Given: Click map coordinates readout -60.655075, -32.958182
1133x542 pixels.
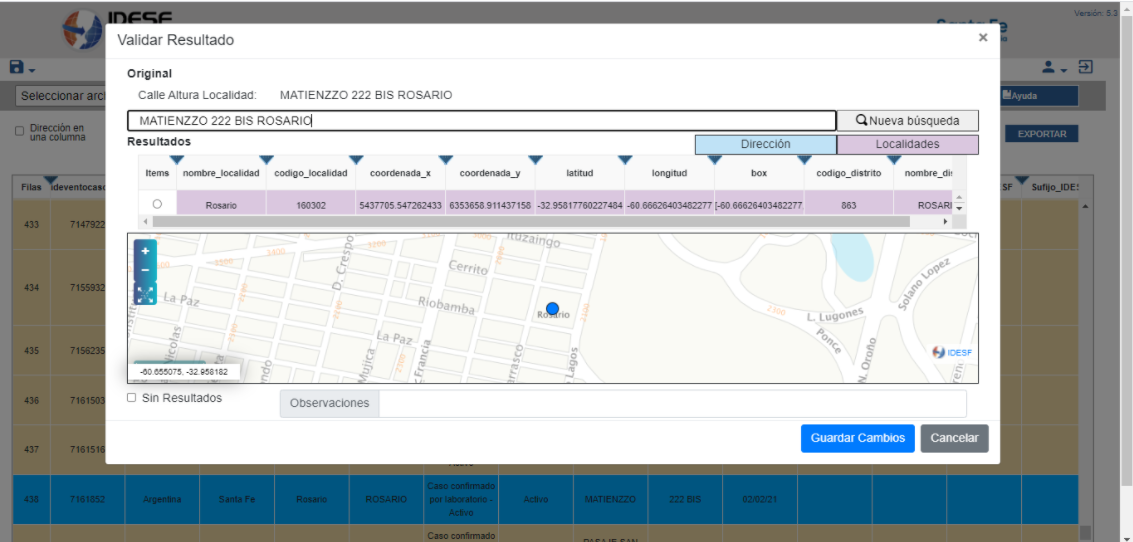Looking at the screenshot, I should point(184,372).
